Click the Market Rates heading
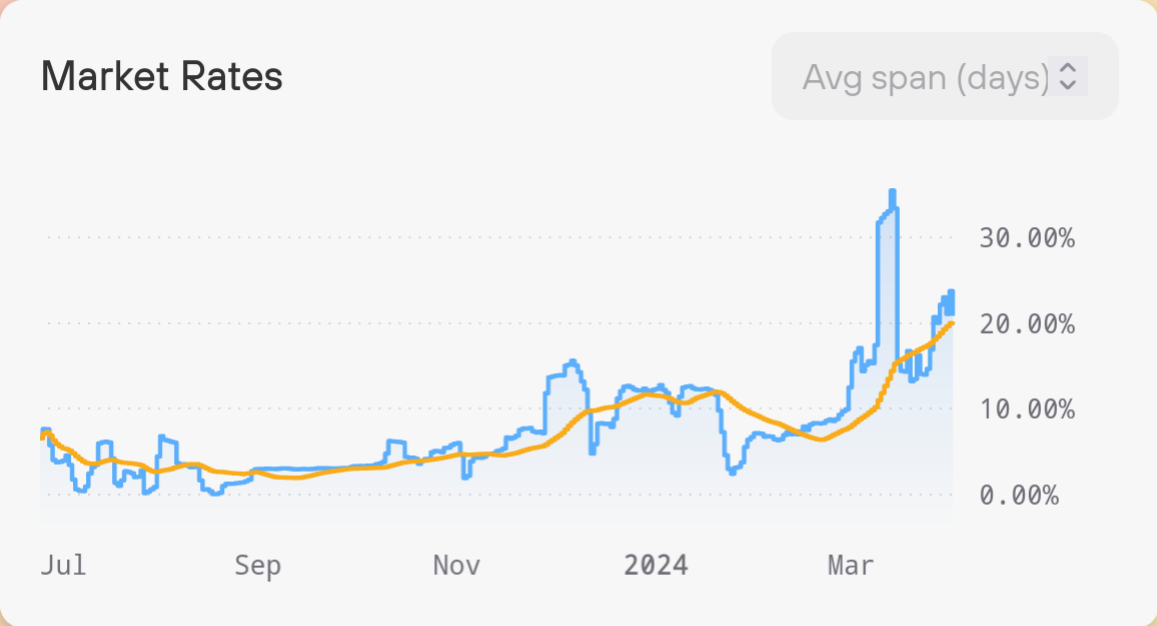Image resolution: width=1157 pixels, height=626 pixels. (x=162, y=77)
